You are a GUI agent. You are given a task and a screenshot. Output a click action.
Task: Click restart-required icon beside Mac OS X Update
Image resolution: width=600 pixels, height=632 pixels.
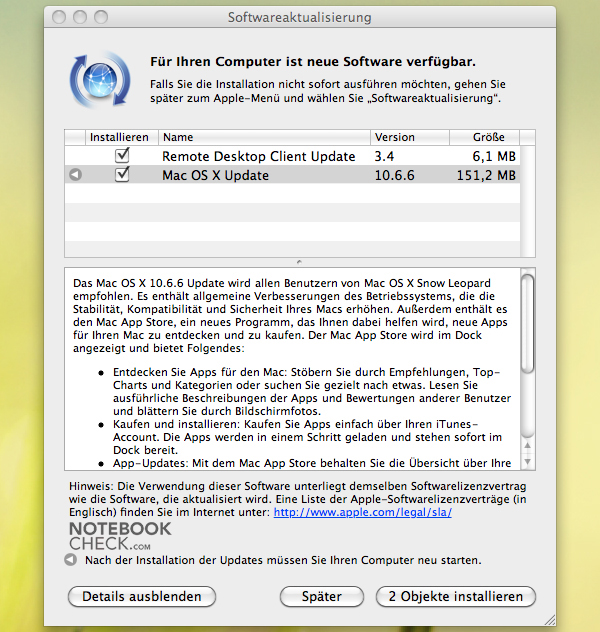coord(75,175)
